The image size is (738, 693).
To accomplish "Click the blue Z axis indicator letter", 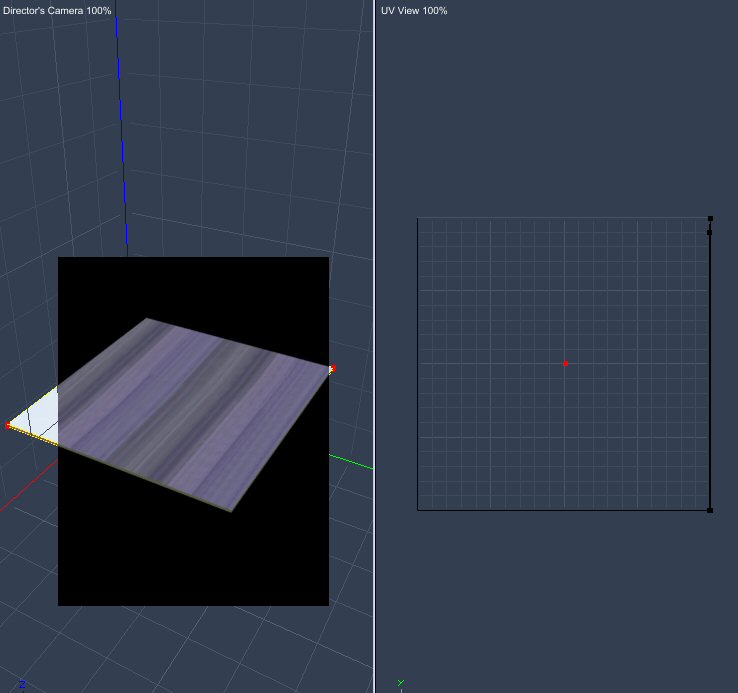I will [x=22, y=685].
